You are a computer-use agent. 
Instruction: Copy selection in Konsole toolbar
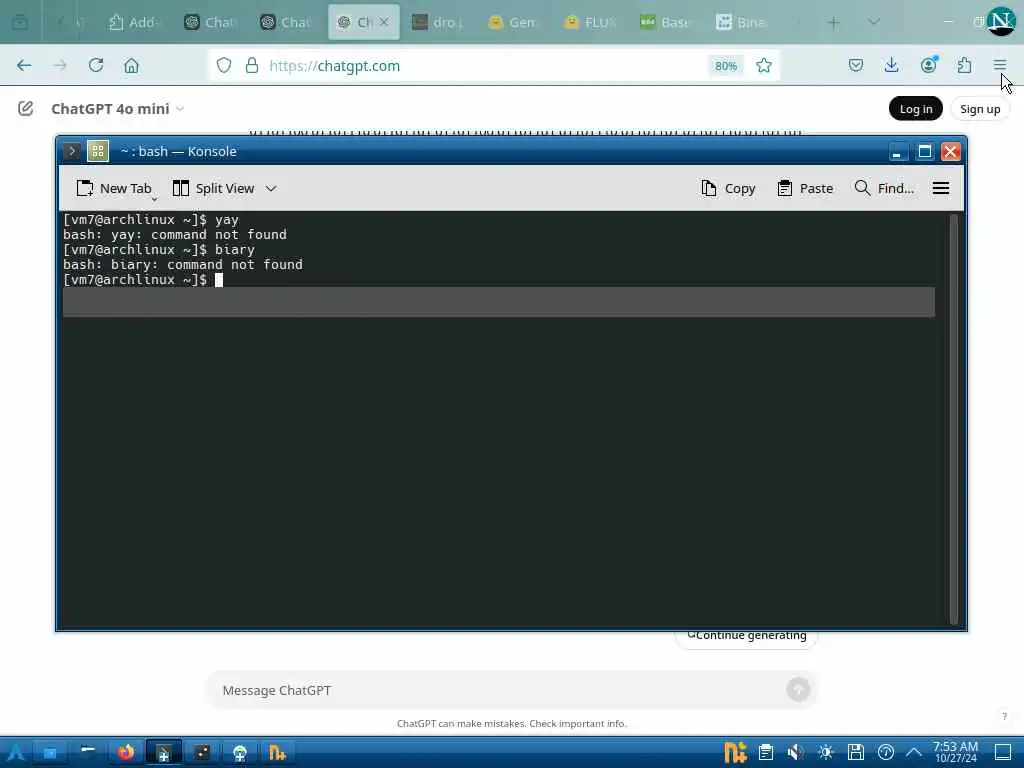pos(728,188)
